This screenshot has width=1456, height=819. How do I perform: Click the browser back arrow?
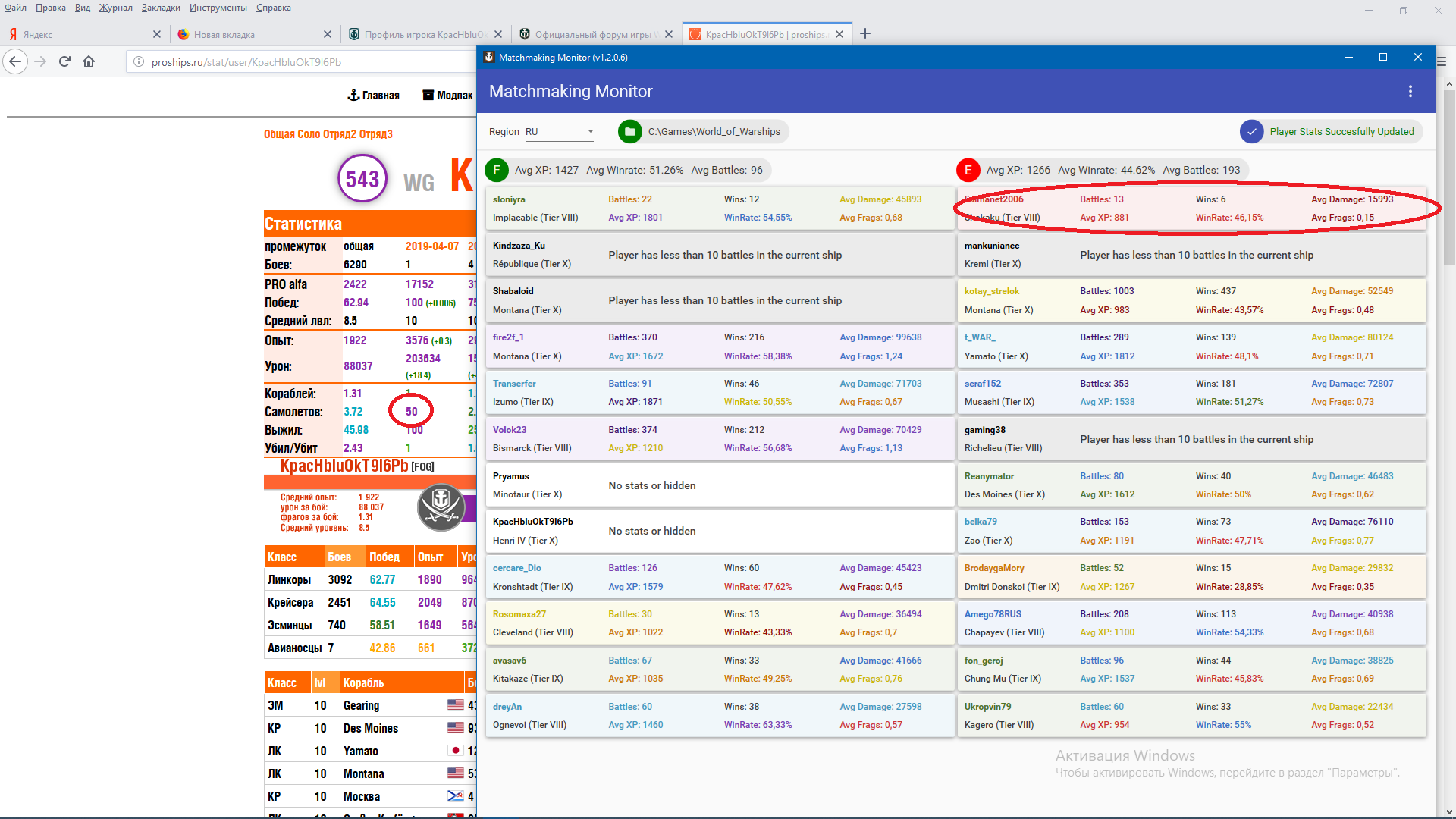(15, 62)
